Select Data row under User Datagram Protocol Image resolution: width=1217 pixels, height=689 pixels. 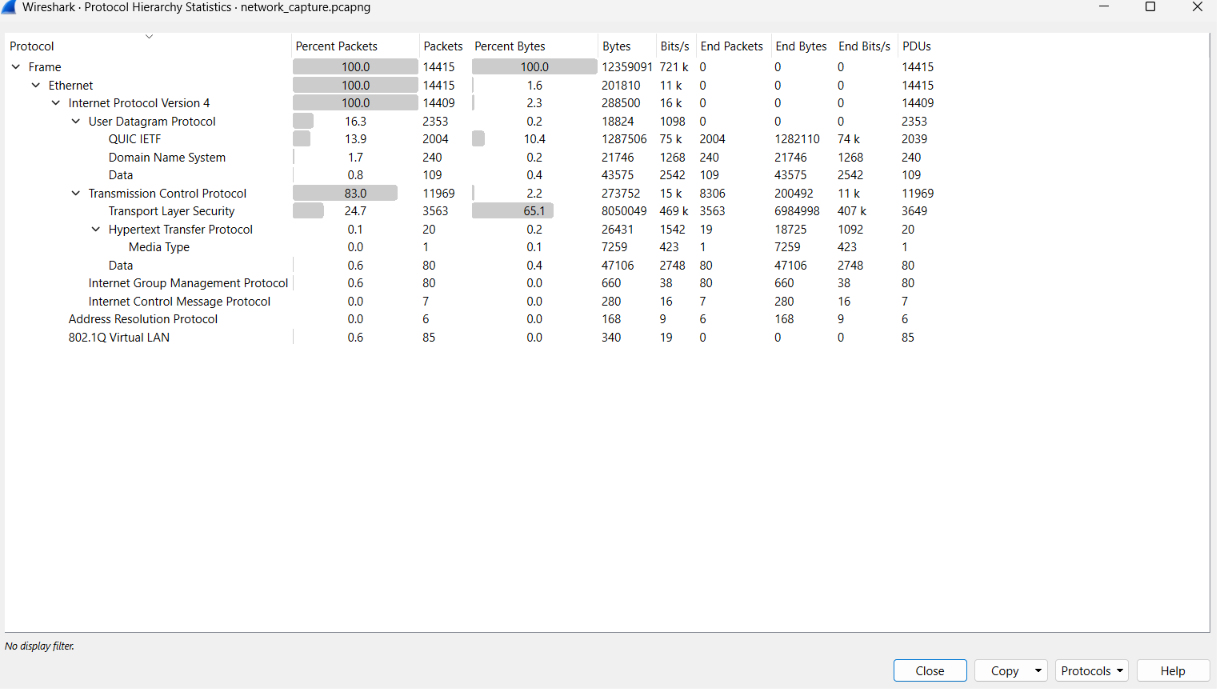coord(607,175)
